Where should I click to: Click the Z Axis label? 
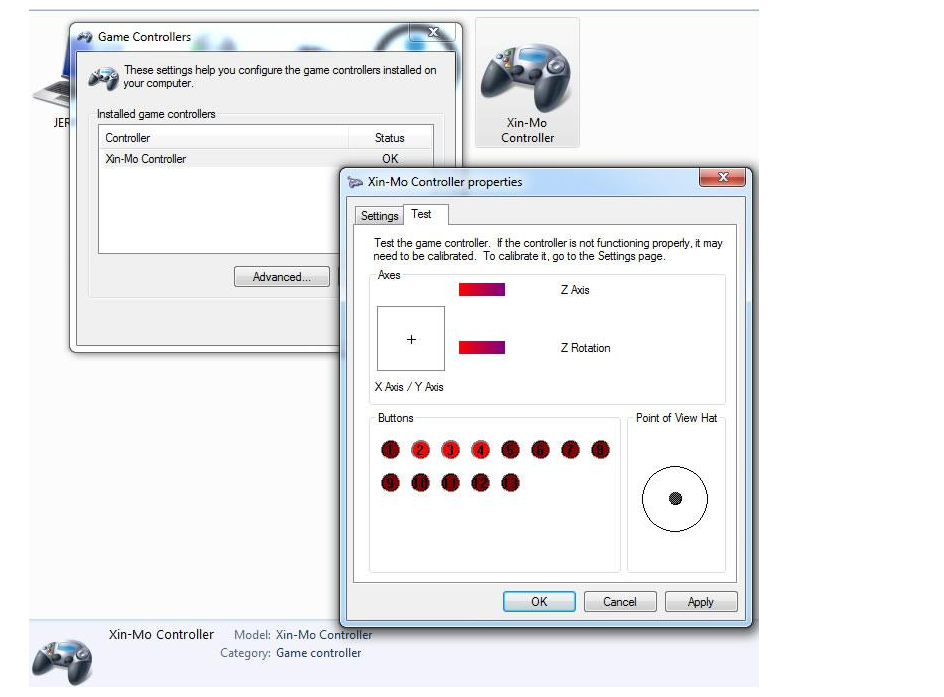[x=575, y=290]
